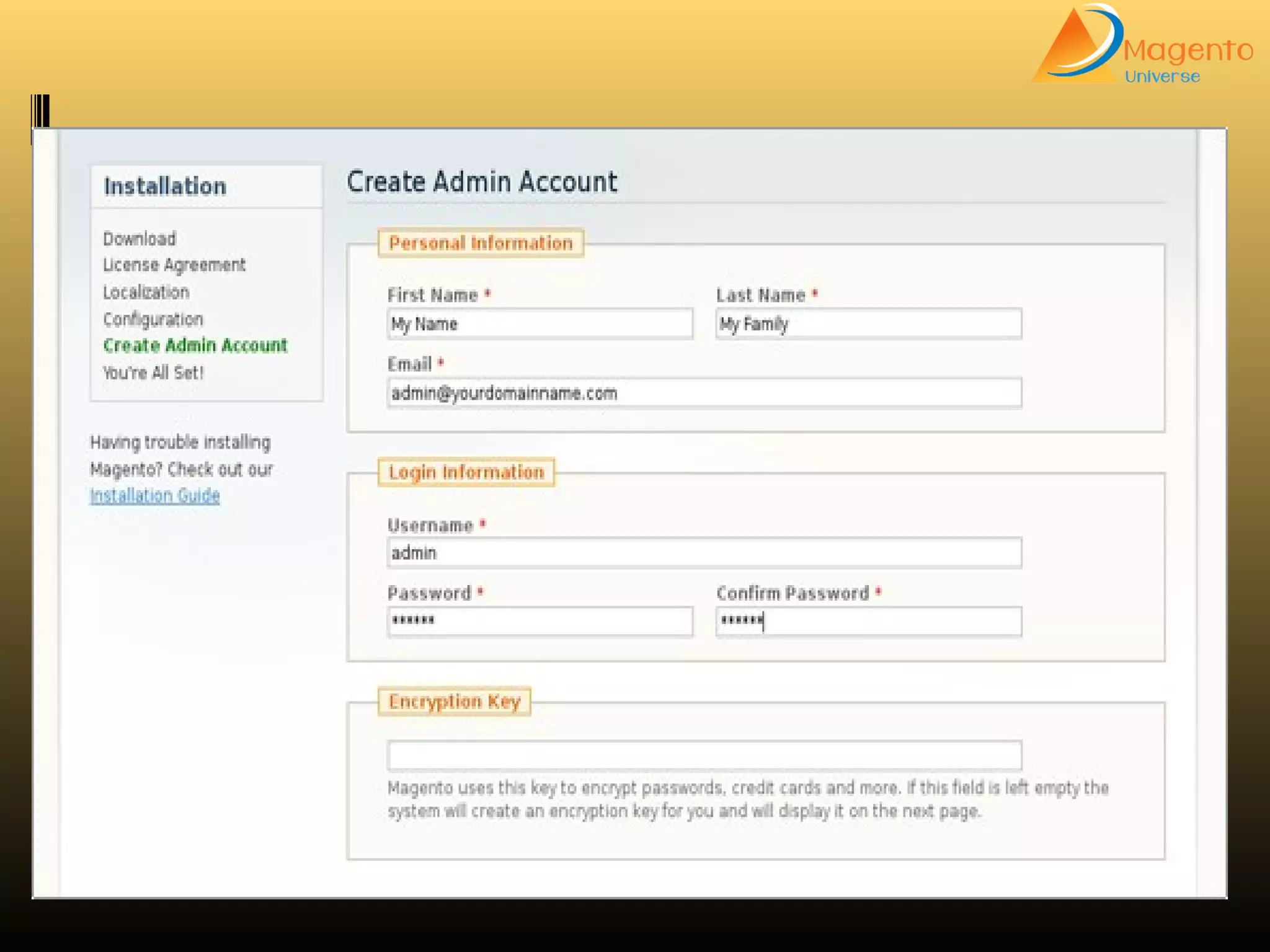Click the Login Information section label

tap(466, 472)
